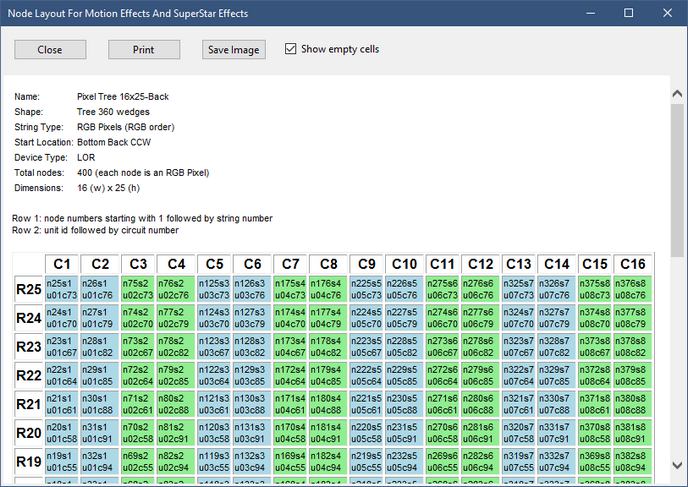Toggle the Show empty cells checkbox
Viewport: 688px width, 487px height.
[x=291, y=49]
